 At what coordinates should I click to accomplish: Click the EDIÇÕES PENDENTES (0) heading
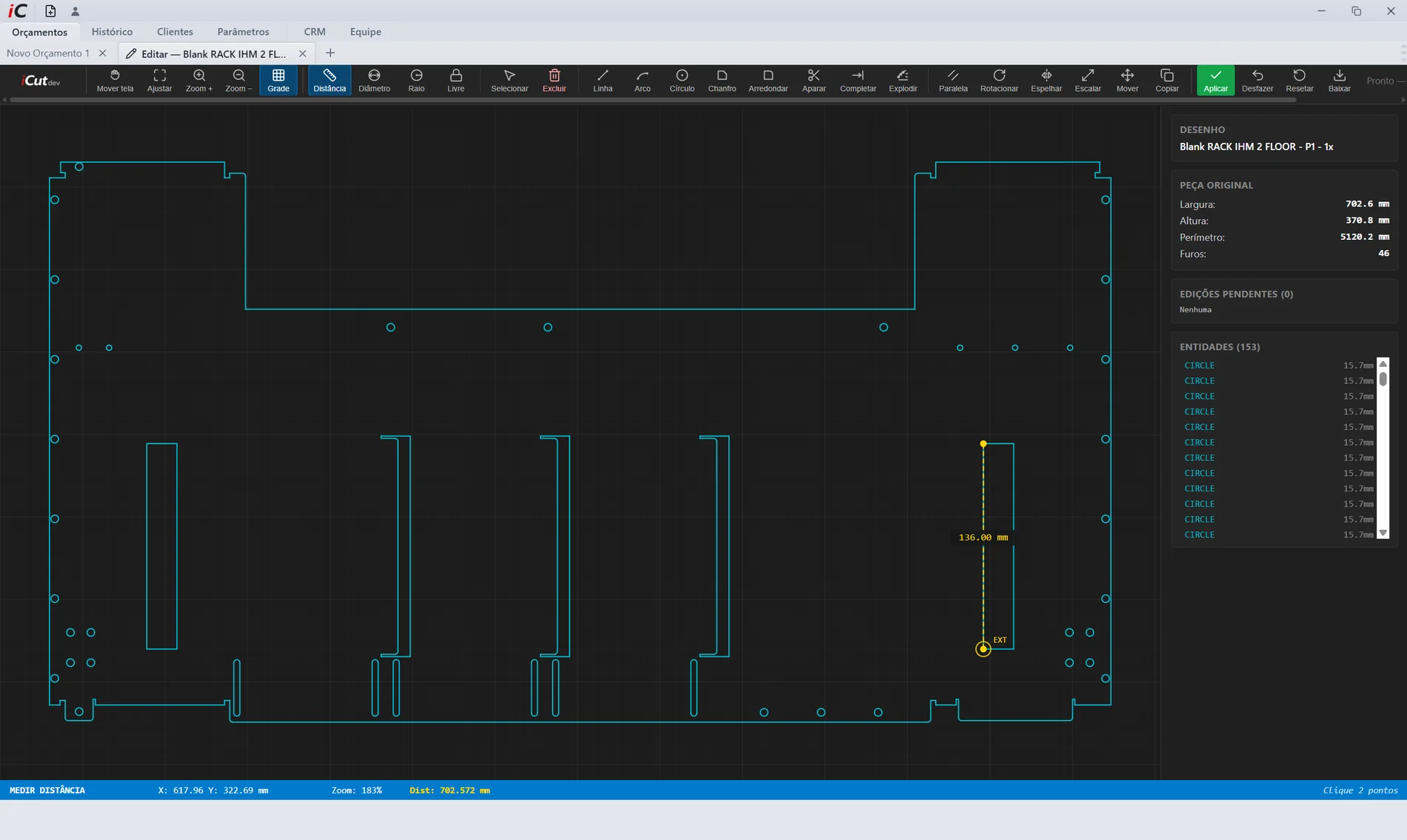1236,294
